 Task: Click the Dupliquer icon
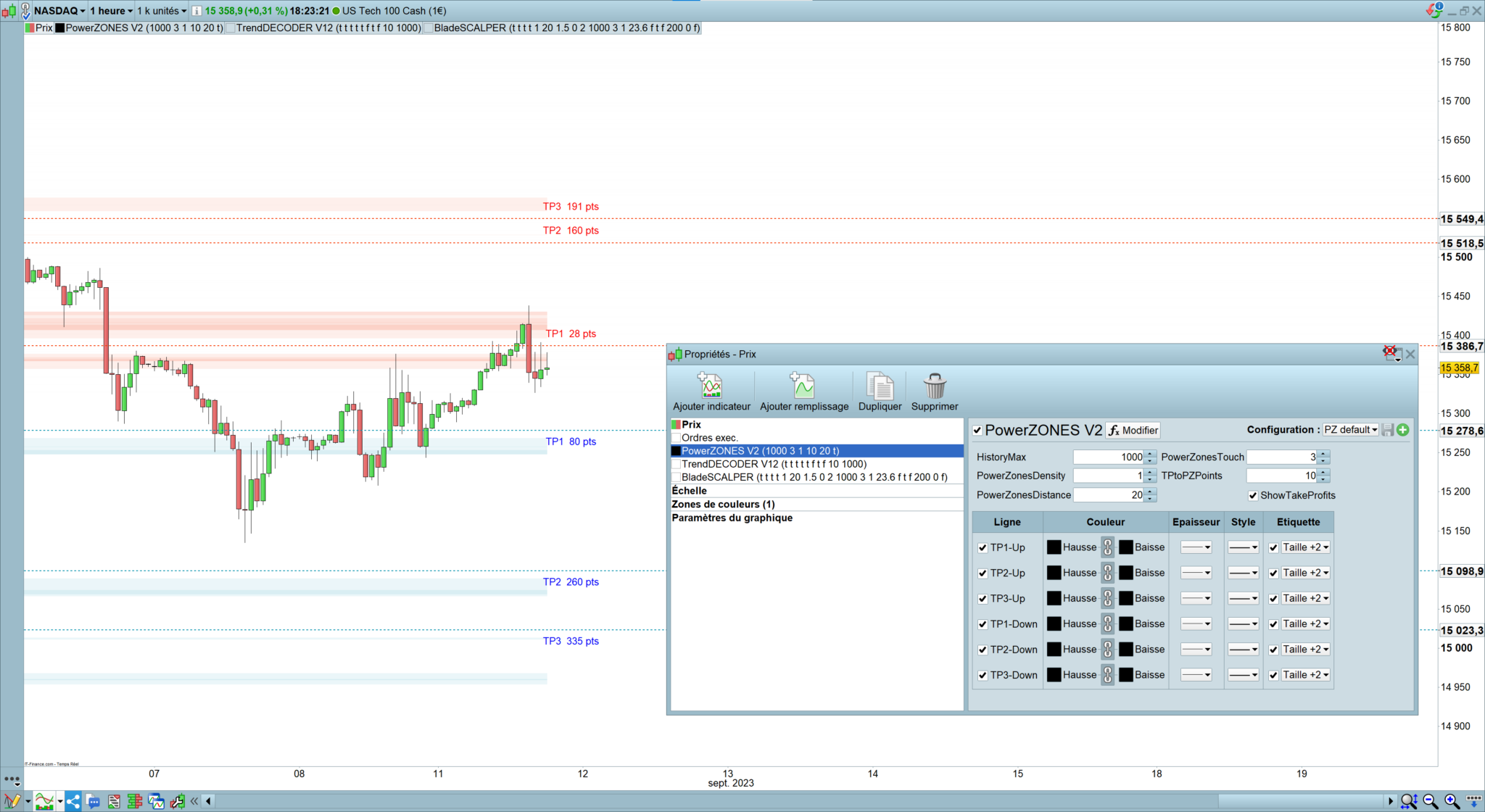pyautogui.click(x=880, y=386)
